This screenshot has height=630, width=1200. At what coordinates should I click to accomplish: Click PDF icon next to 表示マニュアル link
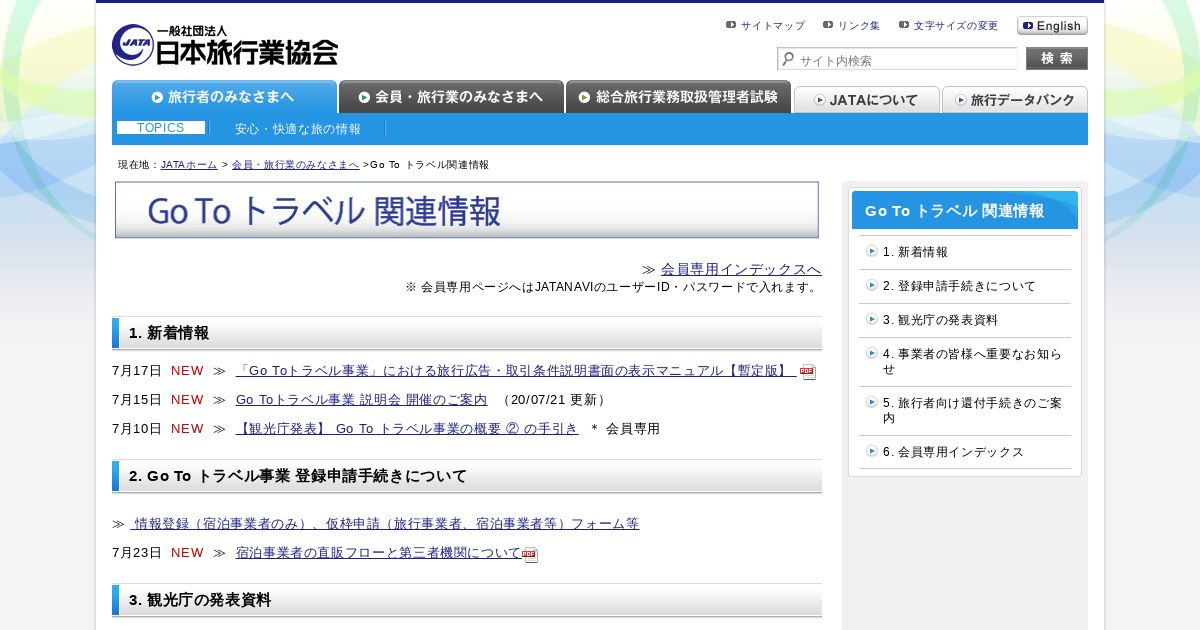tap(808, 372)
